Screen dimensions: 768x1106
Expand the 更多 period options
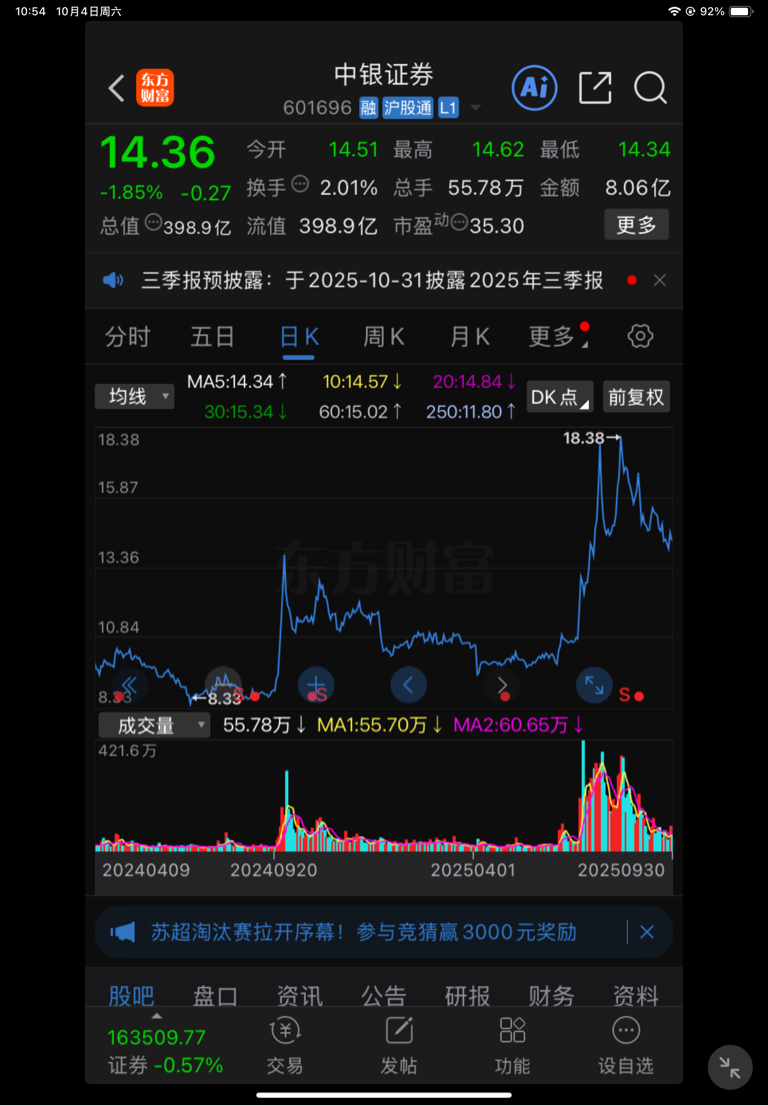pyautogui.click(x=557, y=336)
